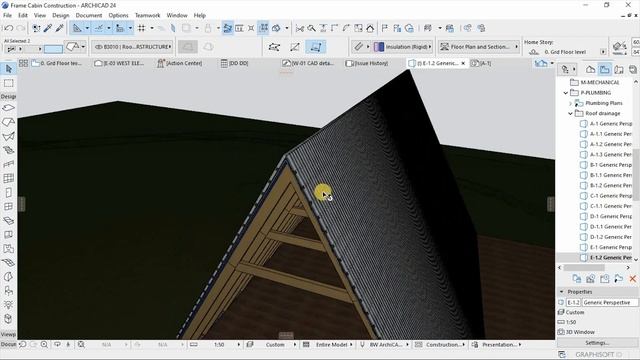Select the second roof geometry method icon

295,47
